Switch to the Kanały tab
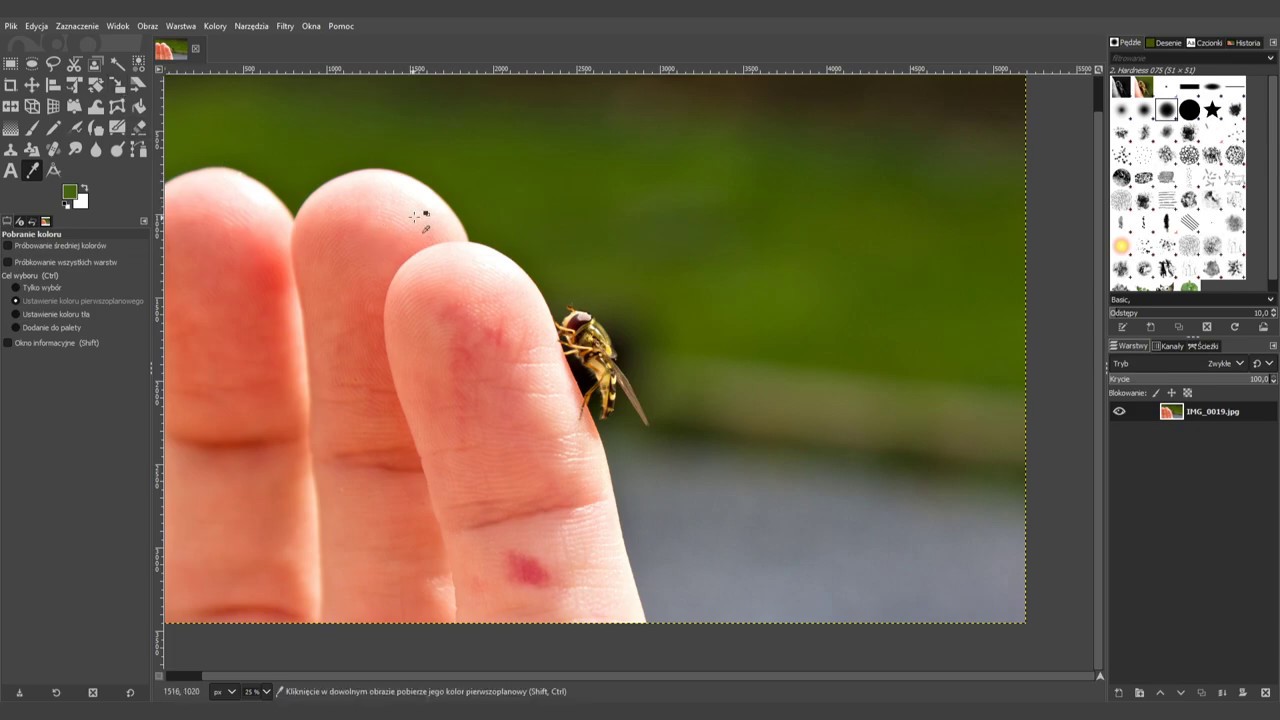Viewport: 1280px width, 720px height. [1168, 346]
